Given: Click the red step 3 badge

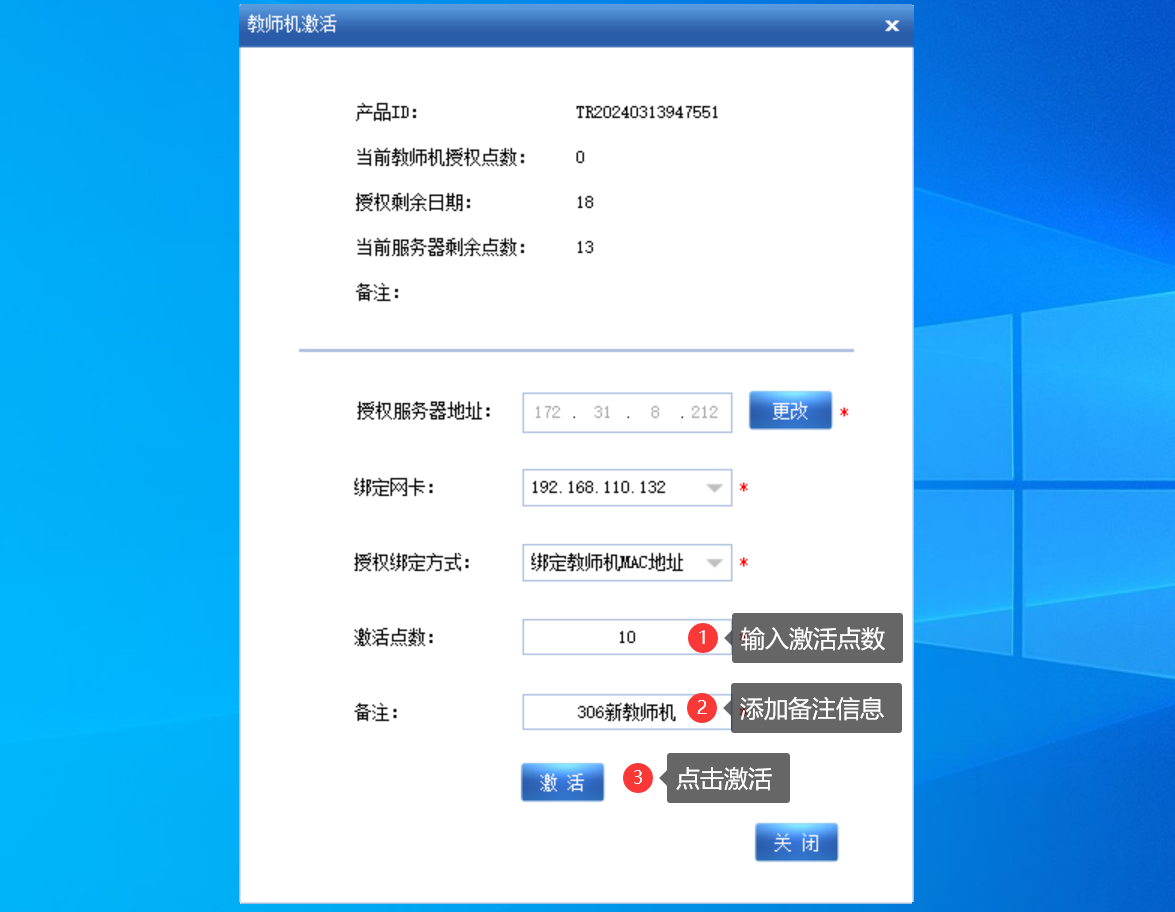Looking at the screenshot, I should pyautogui.click(x=638, y=779).
